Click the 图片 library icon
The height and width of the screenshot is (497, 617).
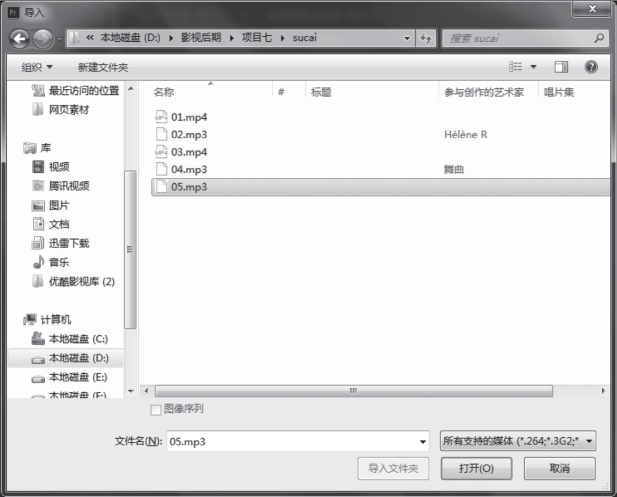coord(38,205)
